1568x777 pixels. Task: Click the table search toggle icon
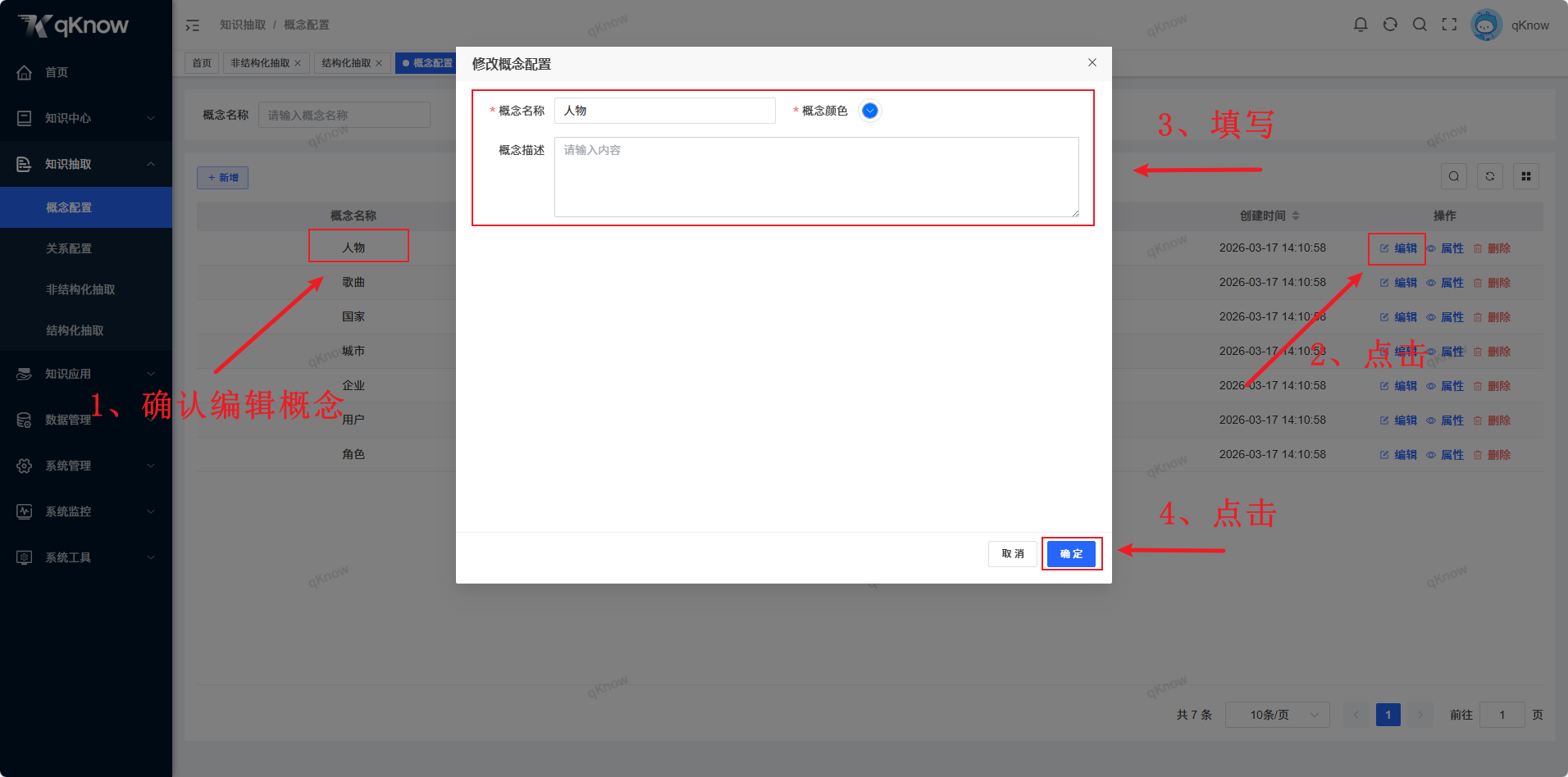pyautogui.click(x=1454, y=176)
